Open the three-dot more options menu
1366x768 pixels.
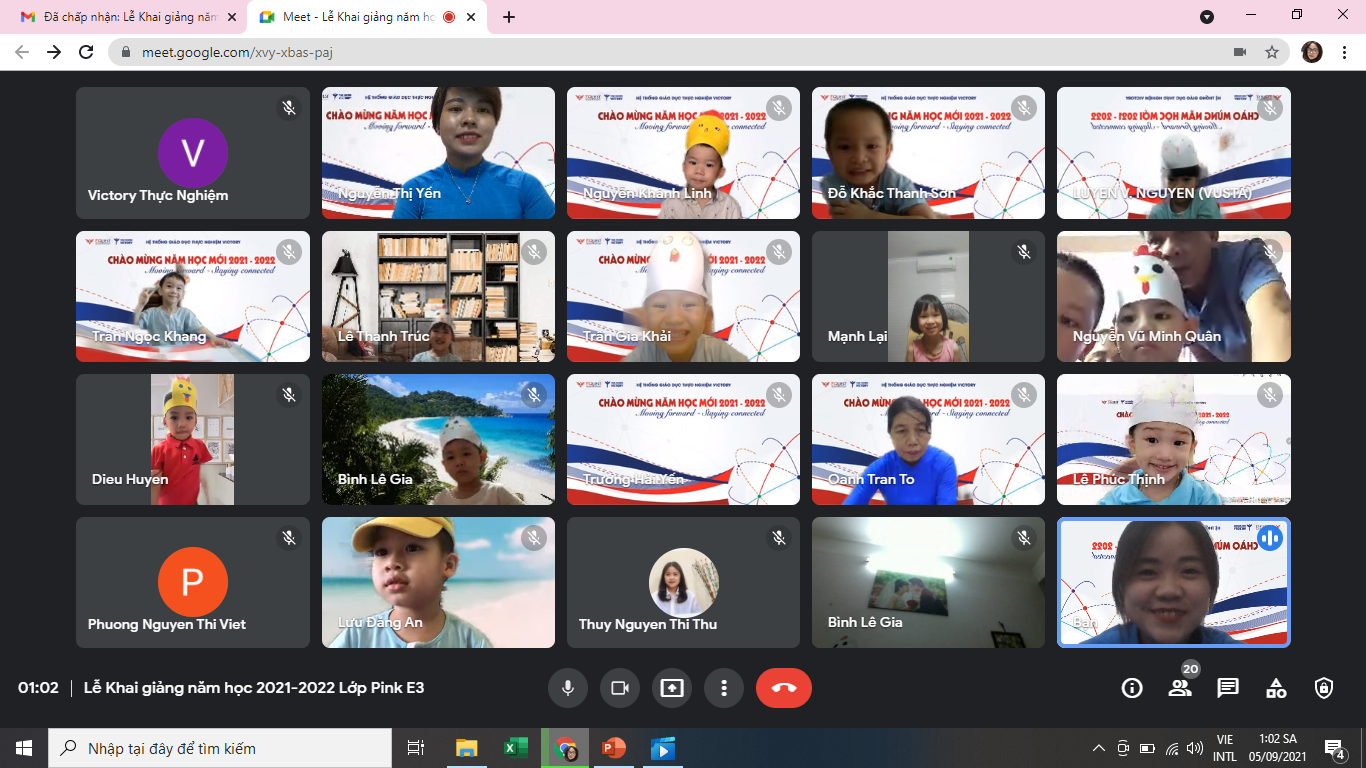coord(724,688)
